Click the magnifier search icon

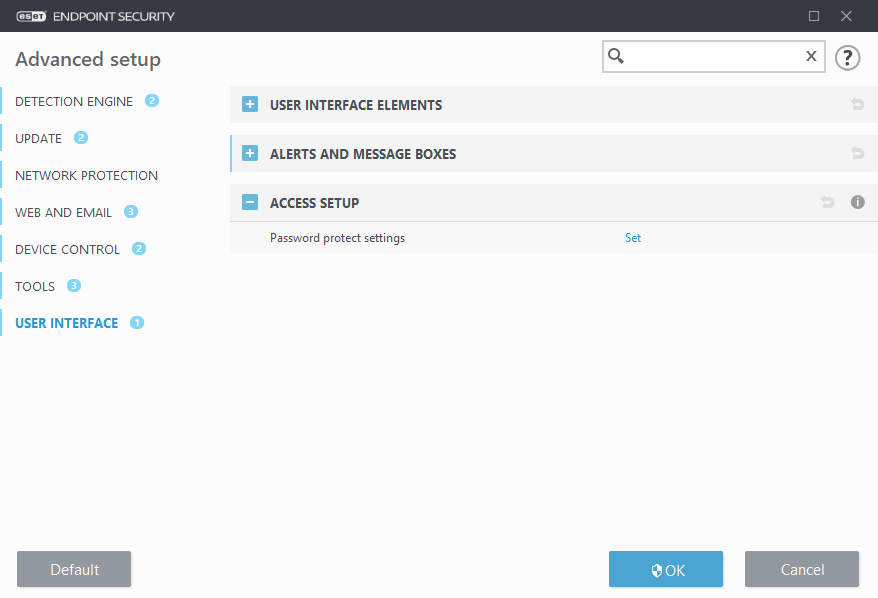[x=616, y=56]
